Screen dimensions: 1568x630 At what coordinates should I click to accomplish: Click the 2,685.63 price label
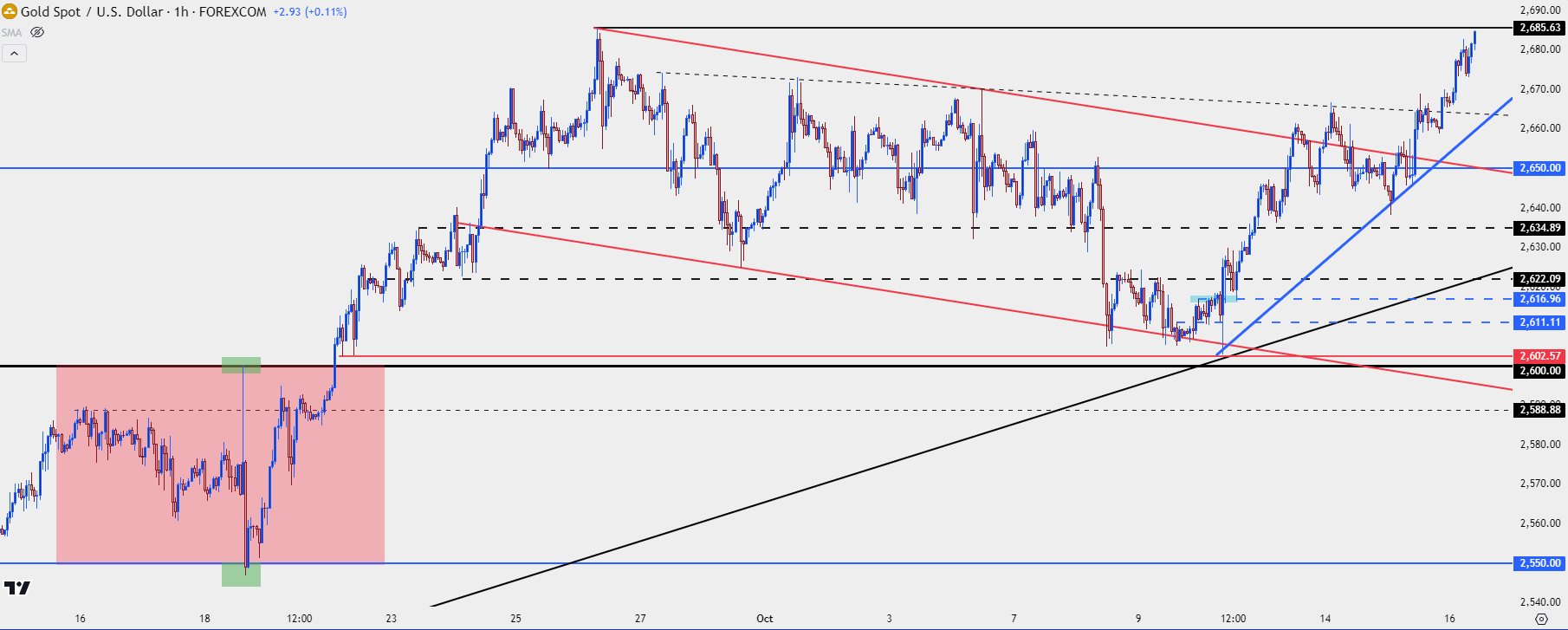coord(1539,28)
